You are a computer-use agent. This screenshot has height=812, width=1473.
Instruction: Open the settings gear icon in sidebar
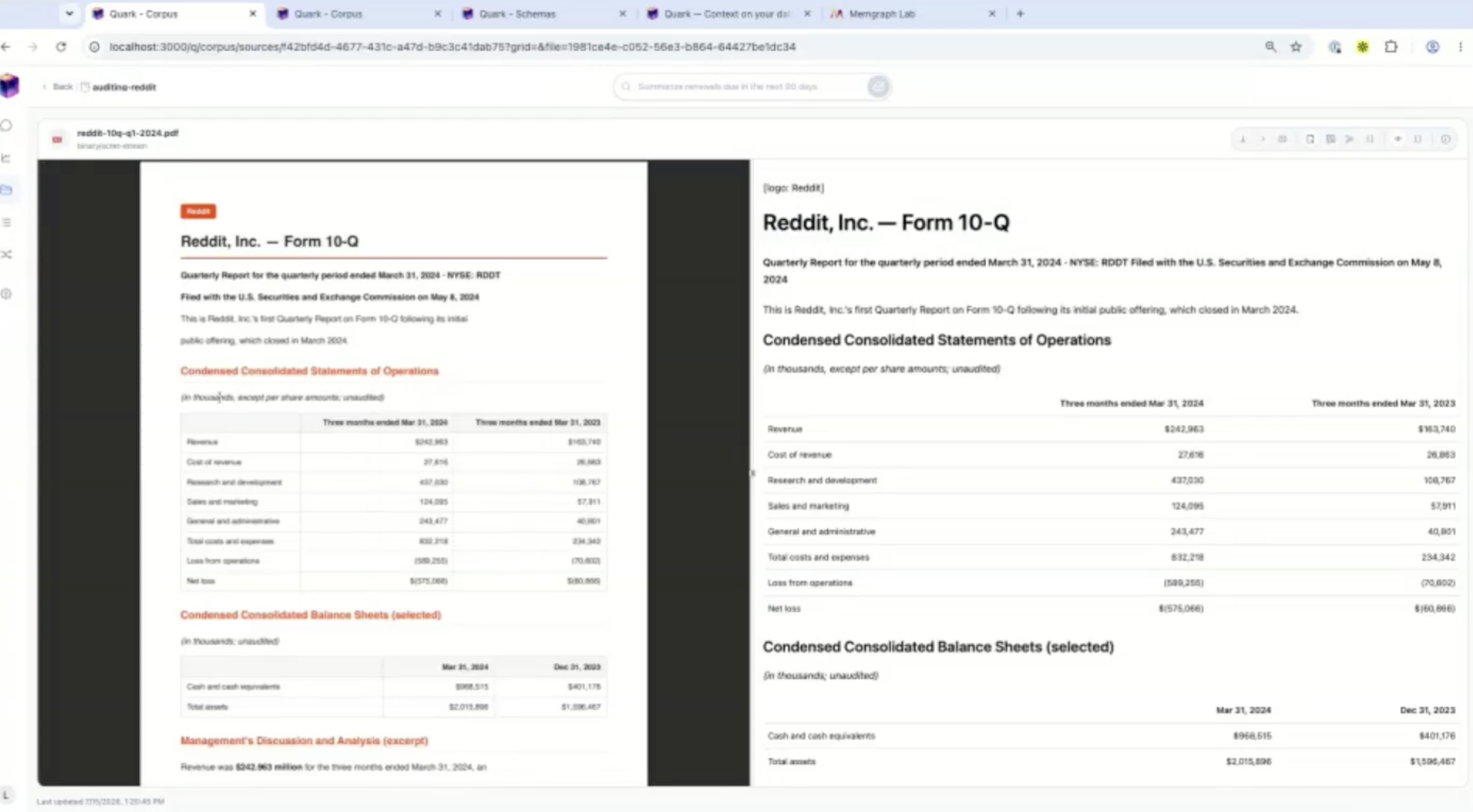pyautogui.click(x=6, y=294)
